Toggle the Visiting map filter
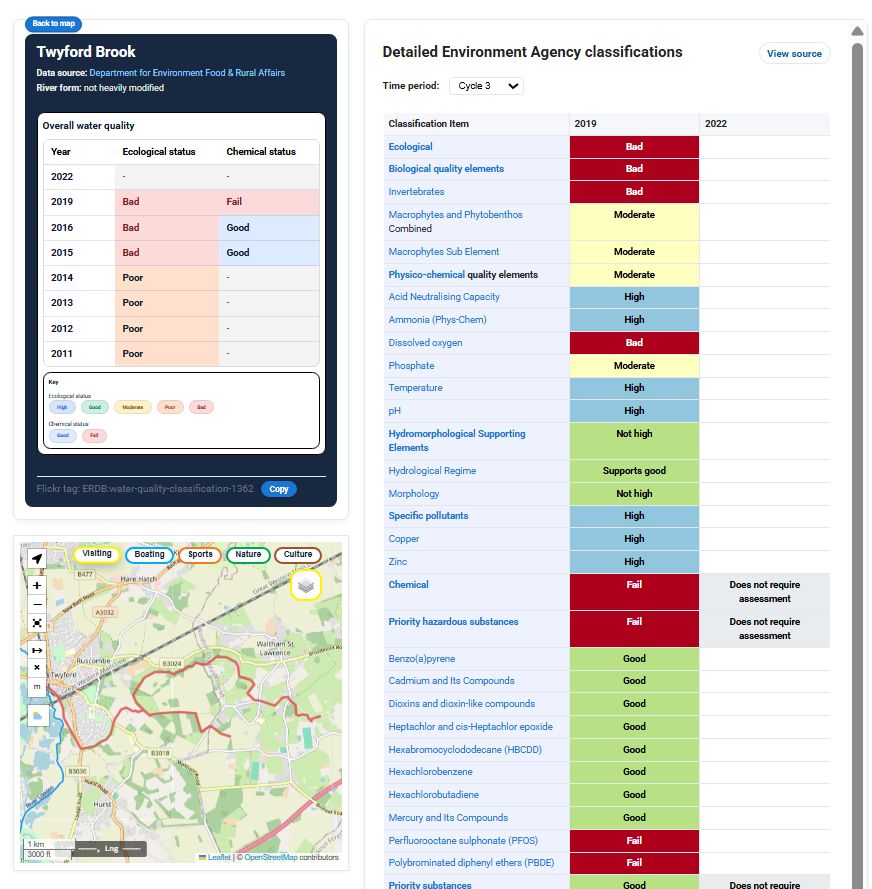Image resolution: width=872 pixels, height=889 pixels. 97,554
